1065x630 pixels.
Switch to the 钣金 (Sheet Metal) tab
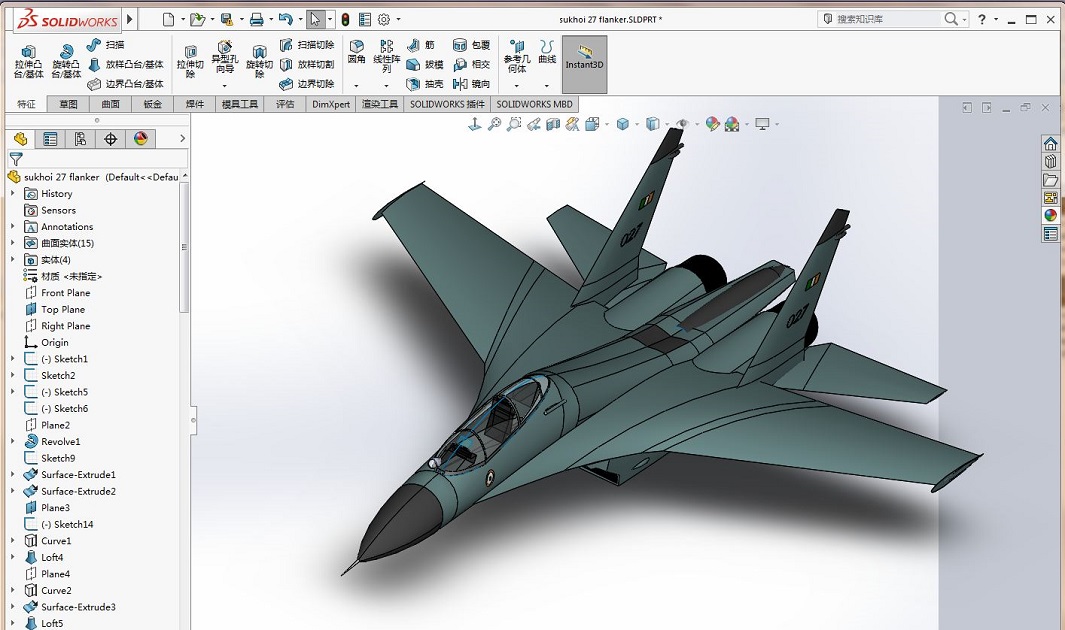(x=153, y=104)
